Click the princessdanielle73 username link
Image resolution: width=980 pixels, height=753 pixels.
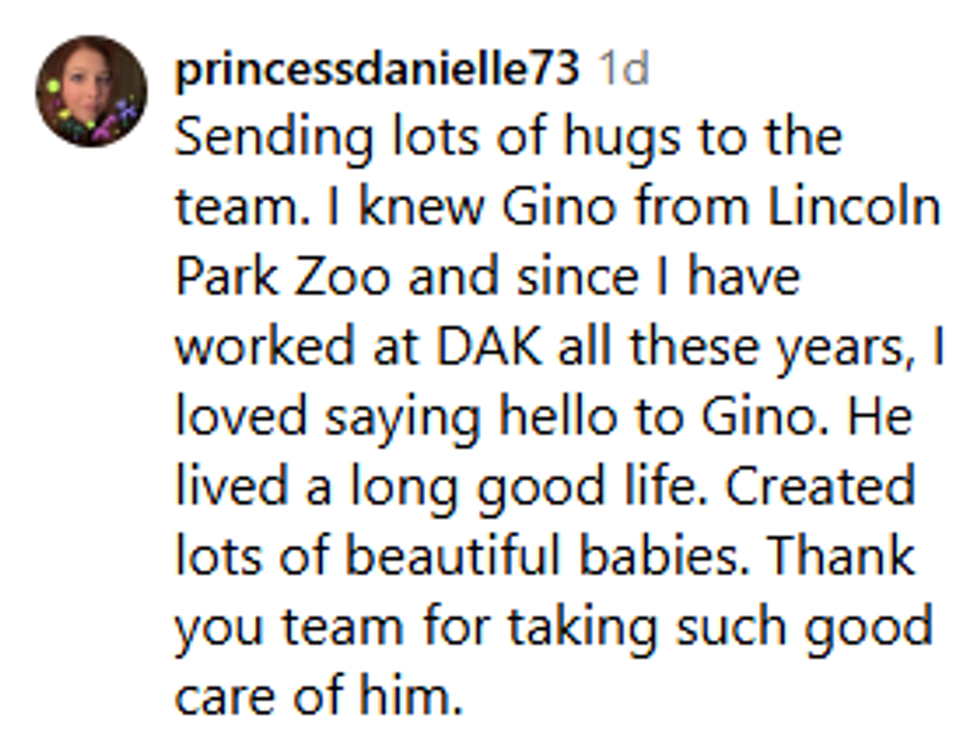click(376, 70)
